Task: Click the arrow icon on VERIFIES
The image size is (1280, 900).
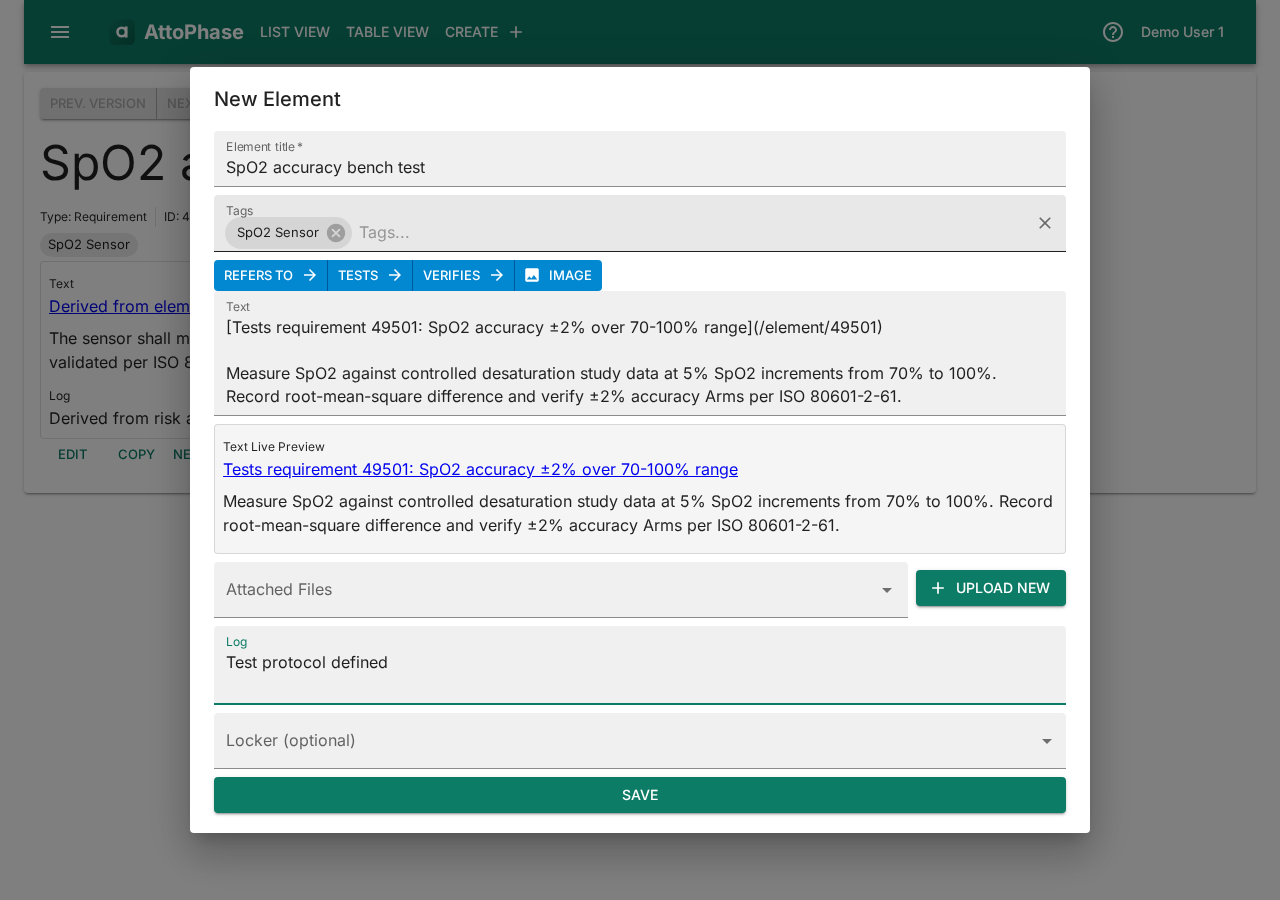Action: [497, 275]
